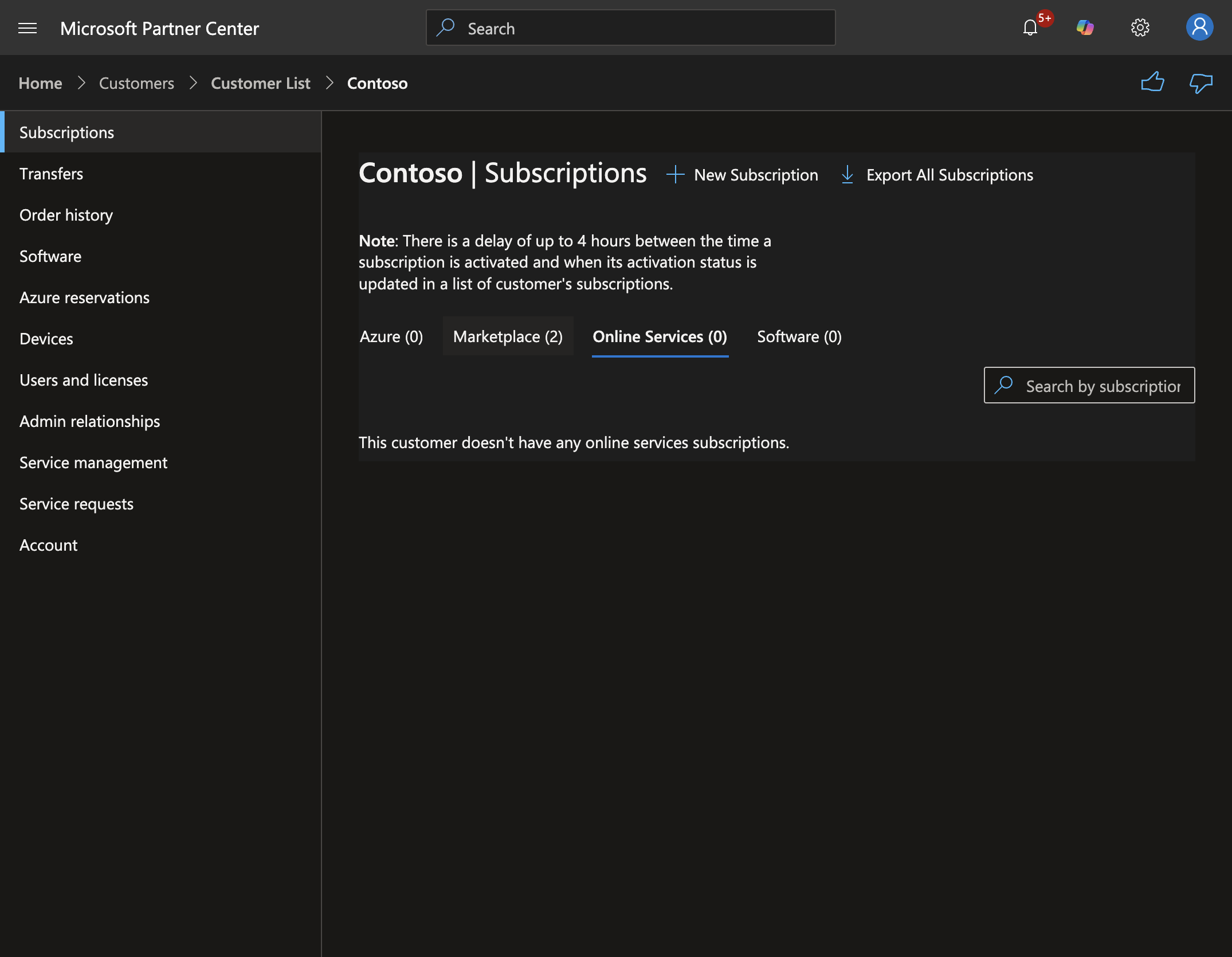Screen dimensions: 1232x957
Task: Open the hamburger navigation menu
Action: [x=28, y=28]
